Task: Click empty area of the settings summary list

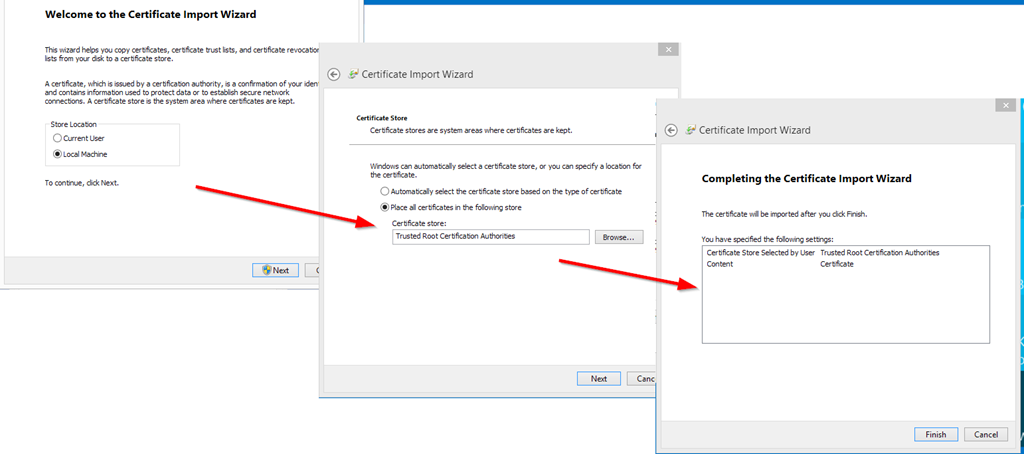Action: [x=845, y=310]
